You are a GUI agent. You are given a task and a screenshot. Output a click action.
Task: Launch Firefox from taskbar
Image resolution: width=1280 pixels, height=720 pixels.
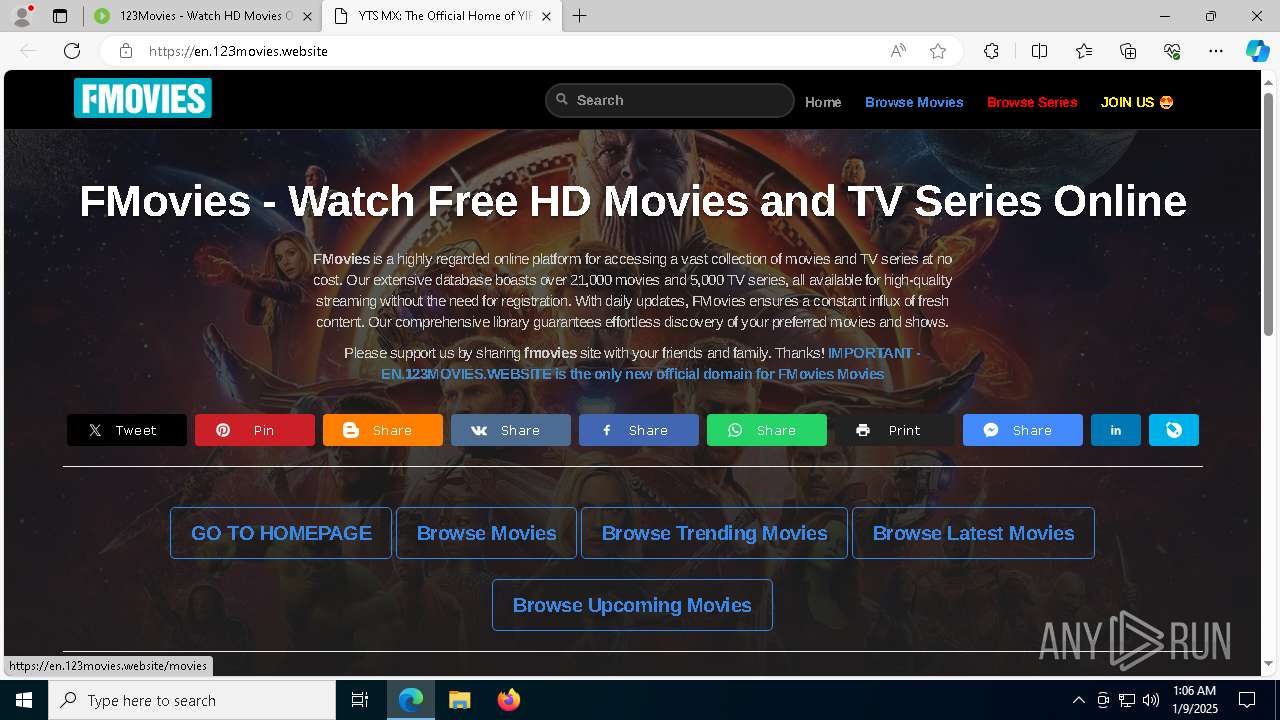(508, 700)
